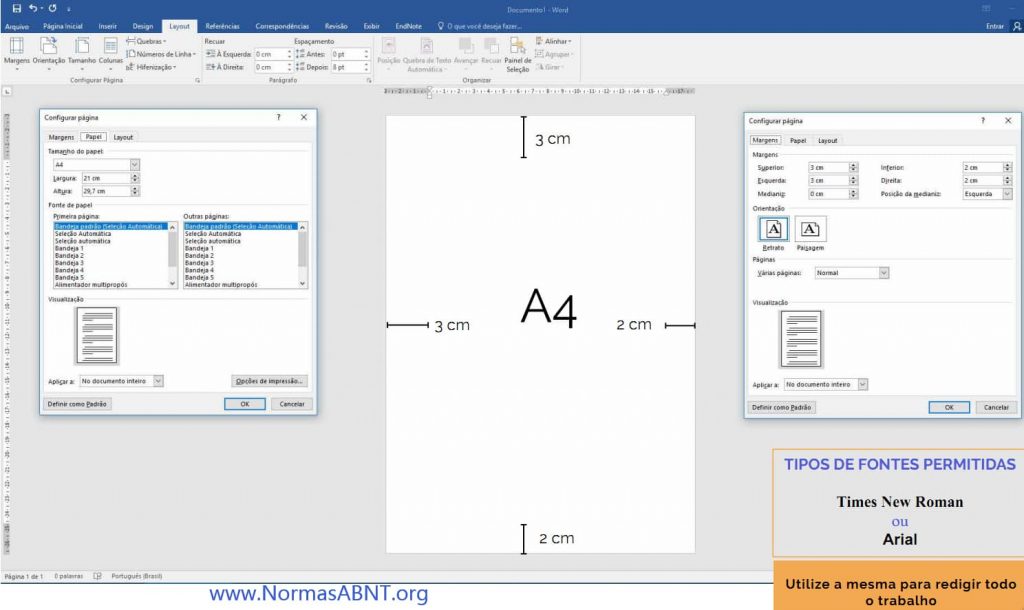The height and width of the screenshot is (610, 1024).
Task: Switch to the Referências ribbon tab
Action: [x=222, y=26]
